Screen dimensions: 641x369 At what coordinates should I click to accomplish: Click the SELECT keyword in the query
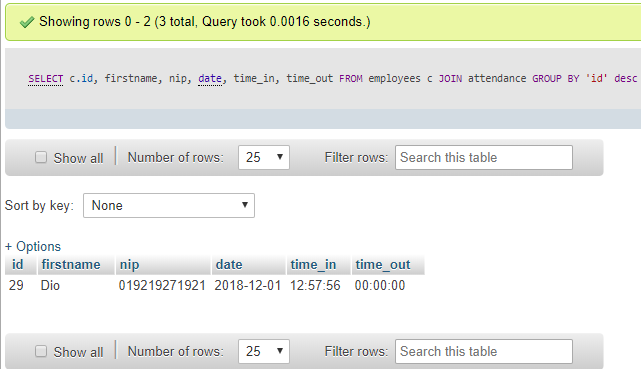click(x=45, y=78)
